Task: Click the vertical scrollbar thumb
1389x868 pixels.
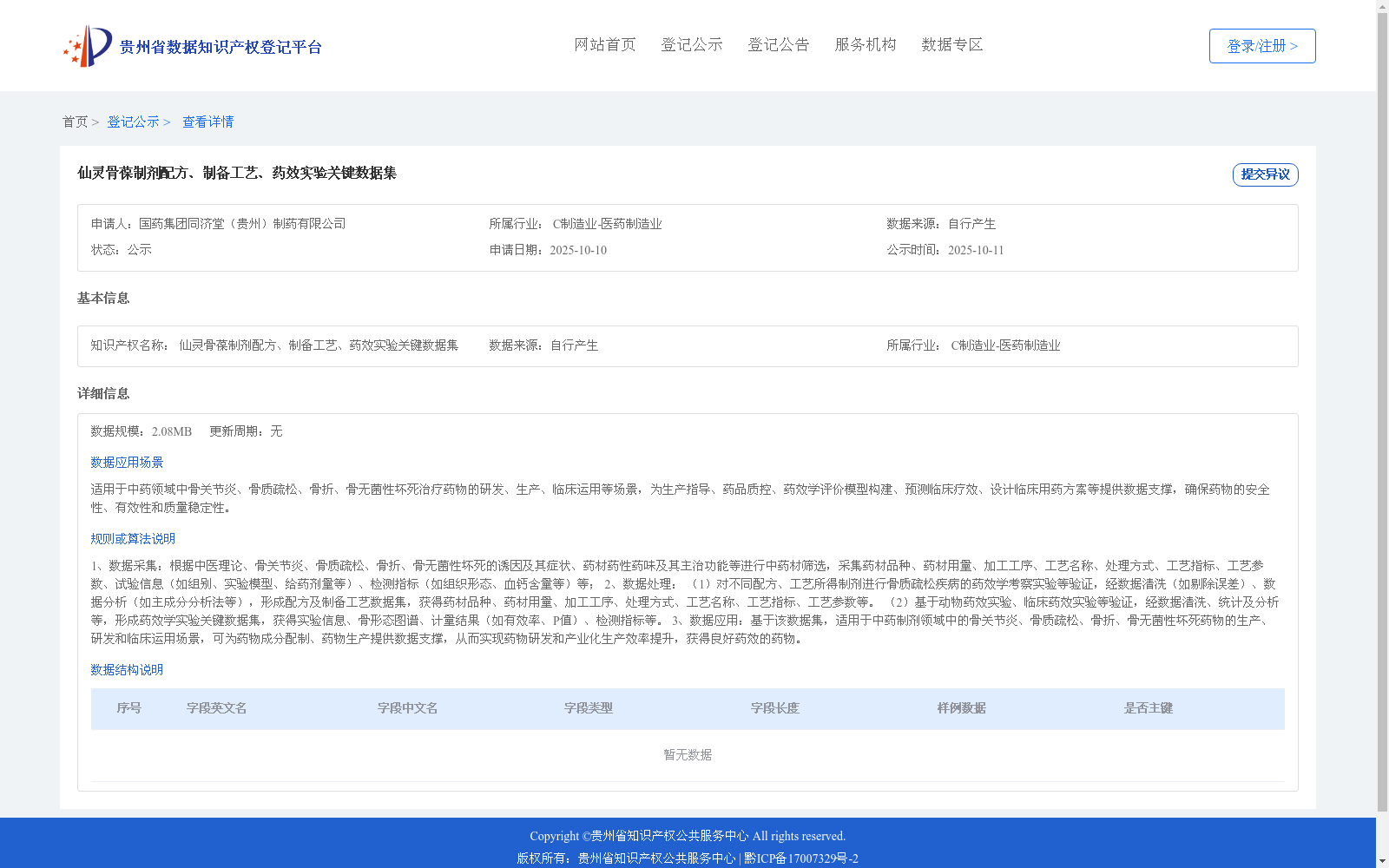Action: (x=1382, y=412)
